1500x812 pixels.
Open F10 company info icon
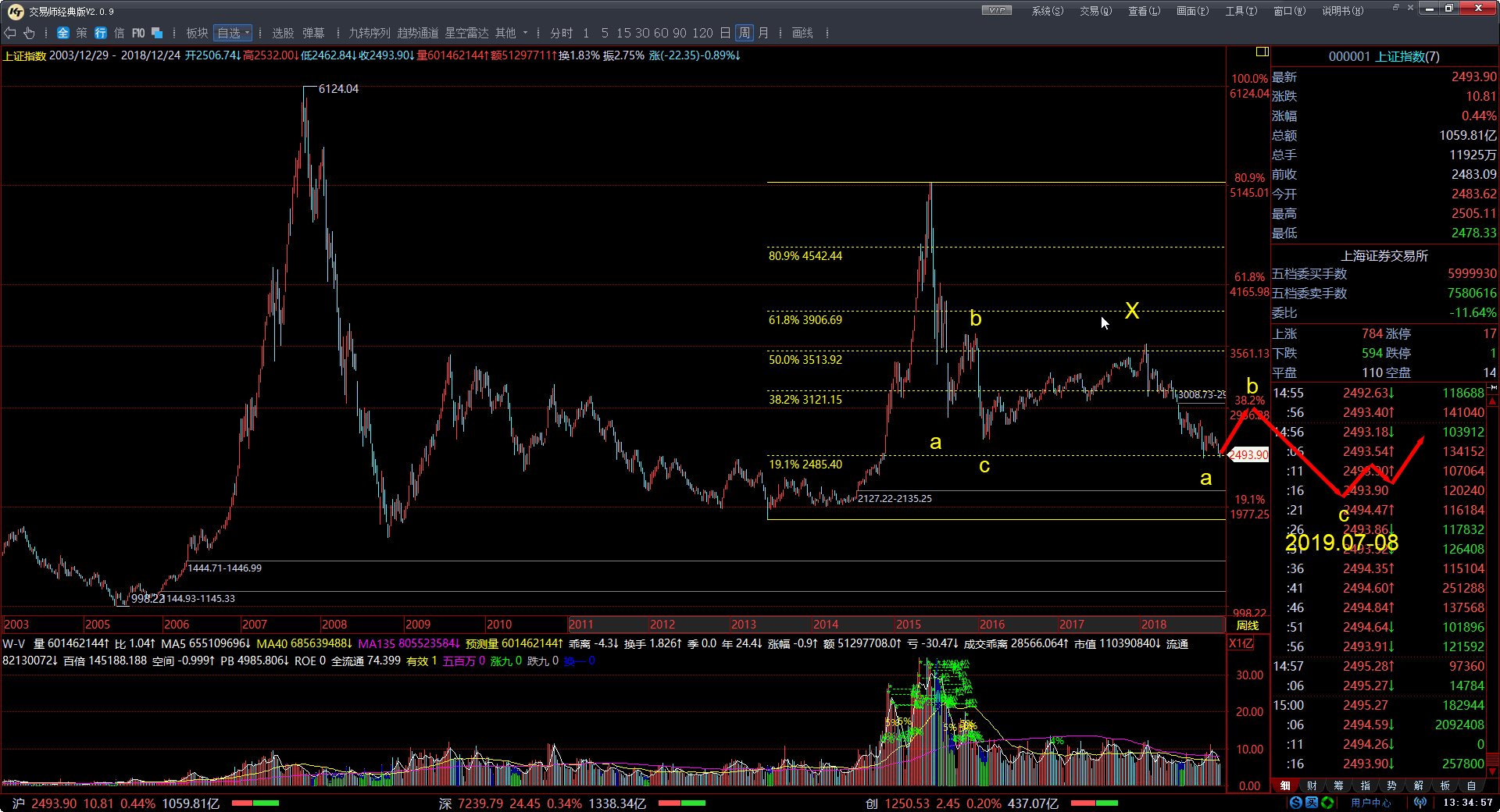tap(138, 33)
